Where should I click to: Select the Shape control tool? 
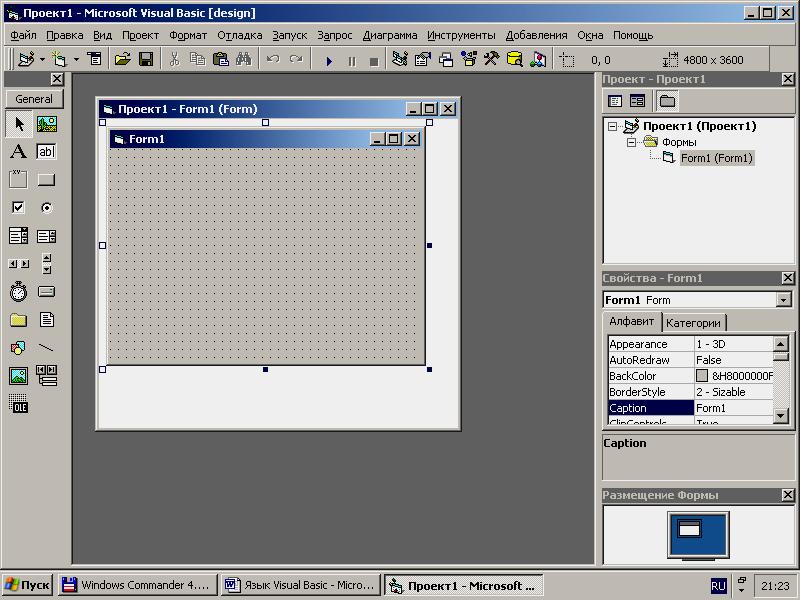pos(19,348)
